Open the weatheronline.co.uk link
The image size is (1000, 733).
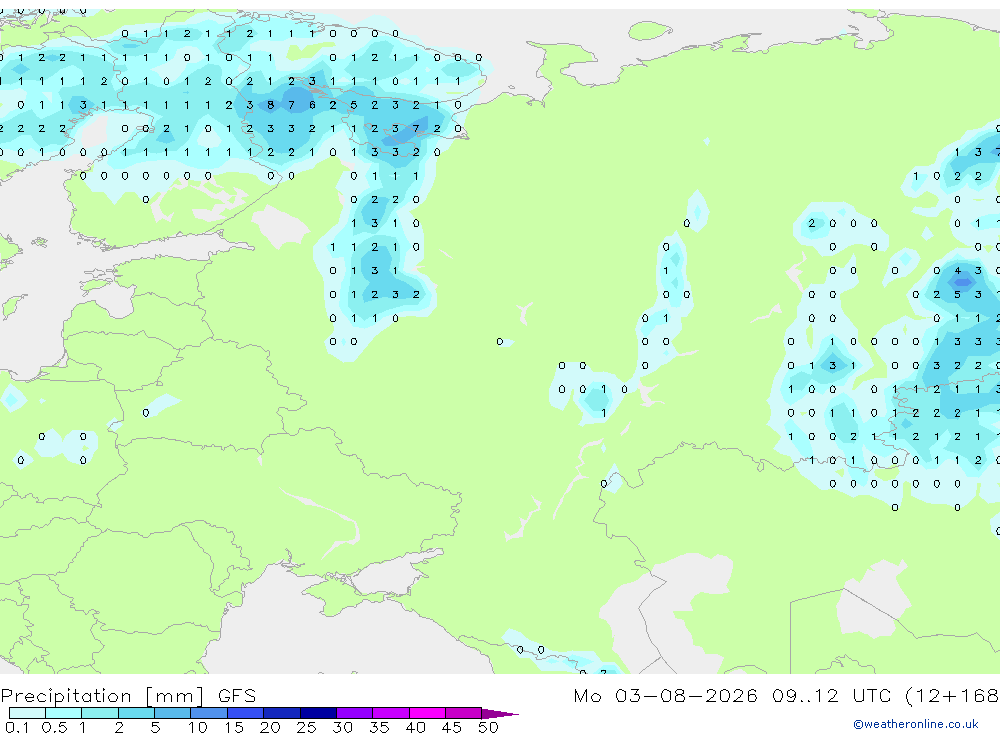pos(916,724)
